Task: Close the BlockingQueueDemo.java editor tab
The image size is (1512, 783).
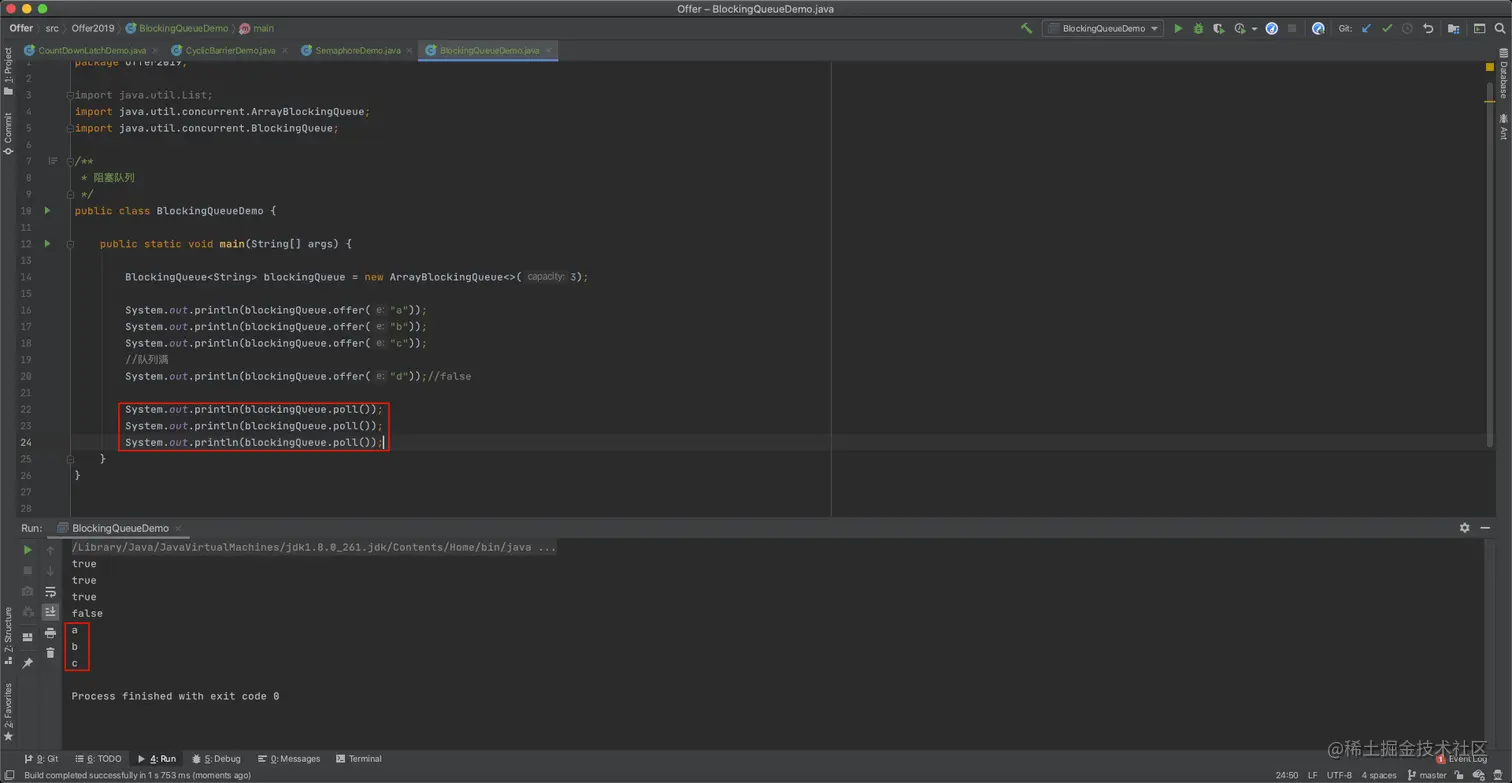Action: (x=549, y=50)
